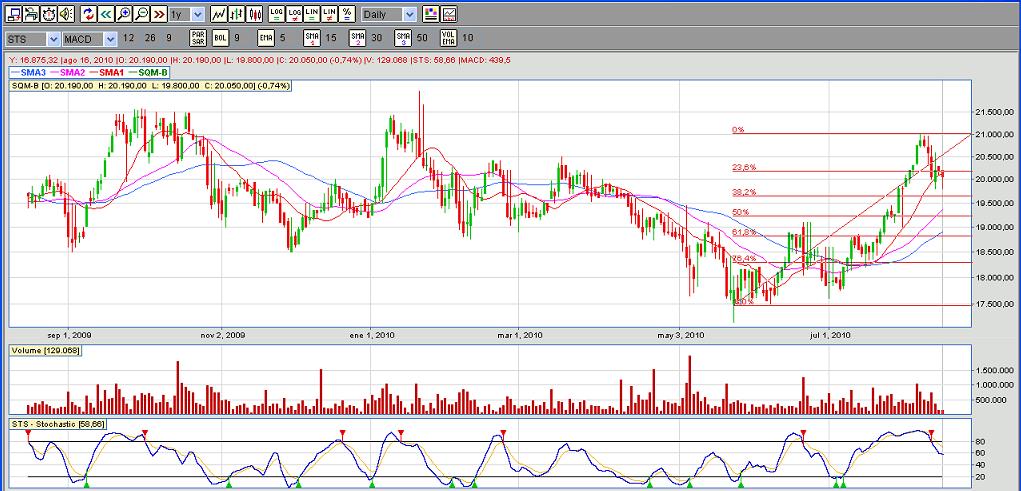1021x491 pixels.
Task: Click the STS - Stochastic panel label
Action: (x=58, y=424)
